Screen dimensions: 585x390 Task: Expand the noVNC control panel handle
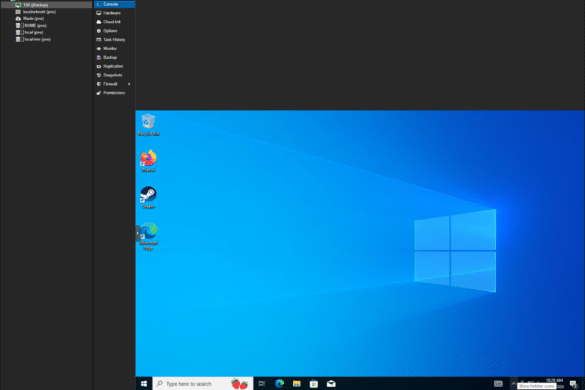(138, 233)
